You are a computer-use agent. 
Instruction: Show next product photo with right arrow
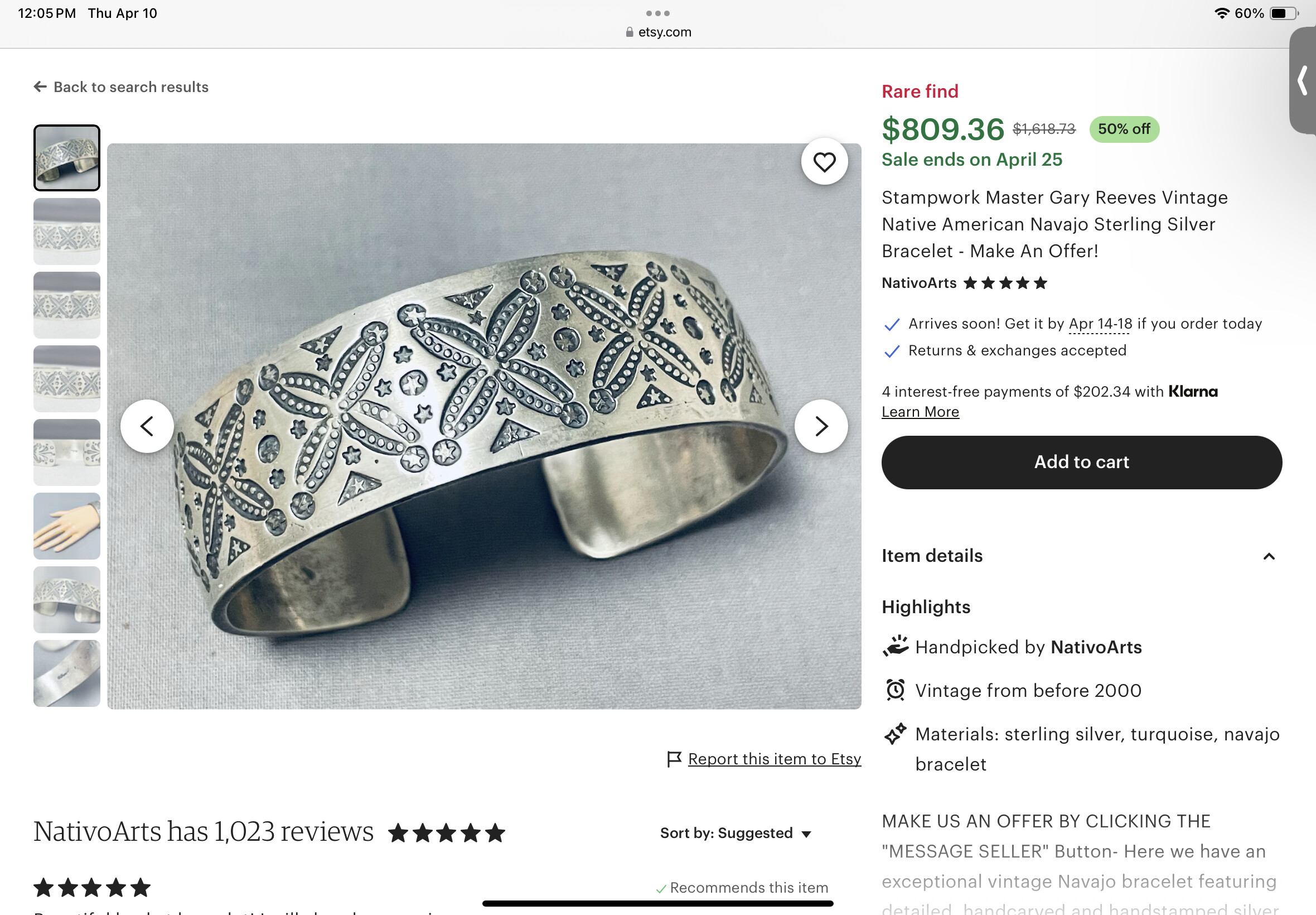coord(821,426)
